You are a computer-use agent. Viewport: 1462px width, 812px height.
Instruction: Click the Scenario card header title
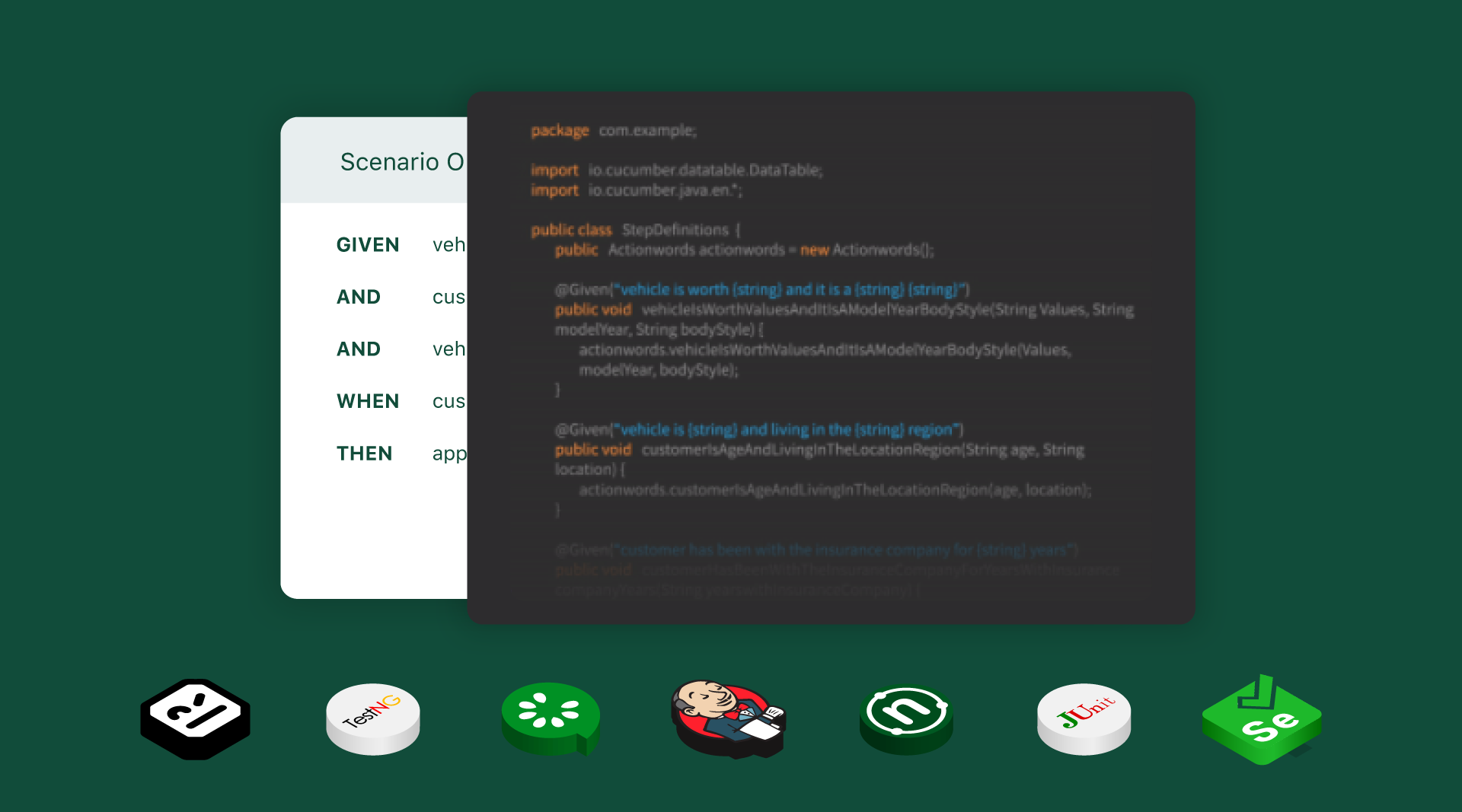pyautogui.click(x=402, y=162)
